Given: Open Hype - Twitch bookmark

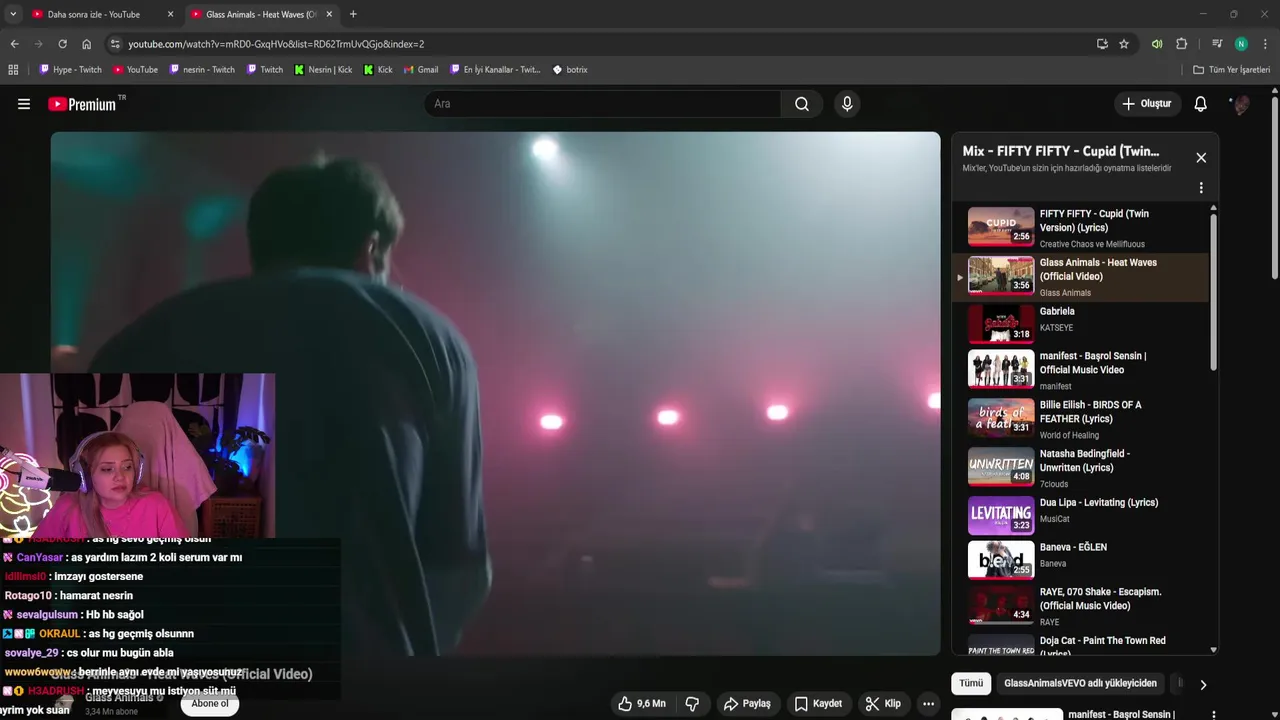Looking at the screenshot, I should [x=70, y=70].
